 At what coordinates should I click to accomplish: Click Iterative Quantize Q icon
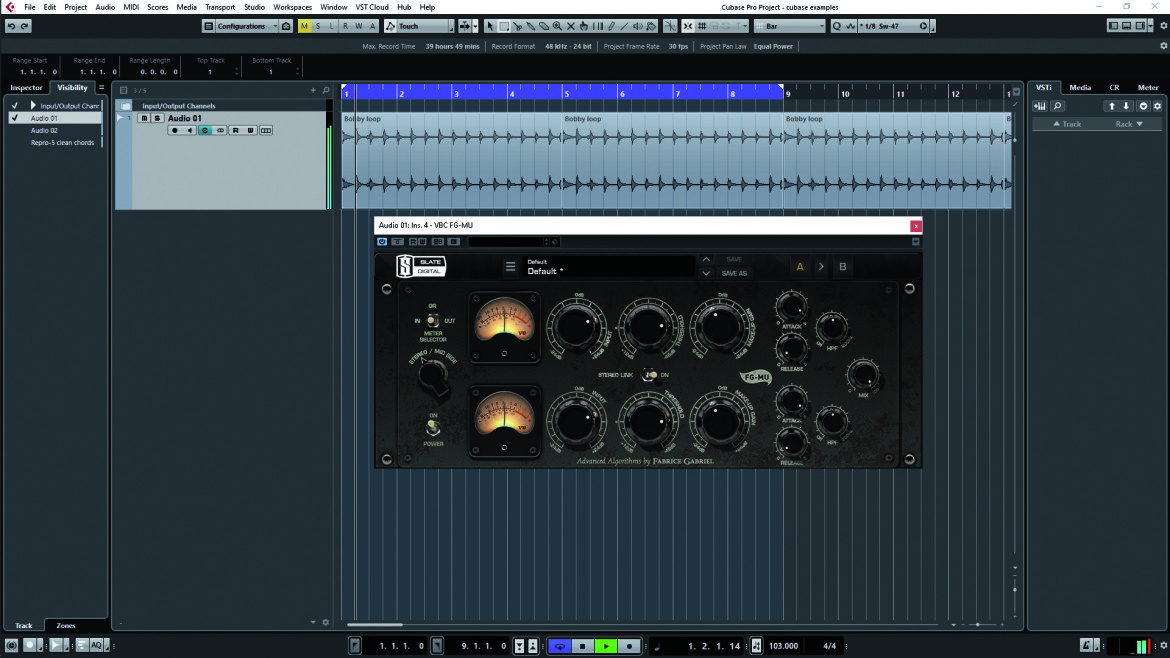(x=836, y=26)
